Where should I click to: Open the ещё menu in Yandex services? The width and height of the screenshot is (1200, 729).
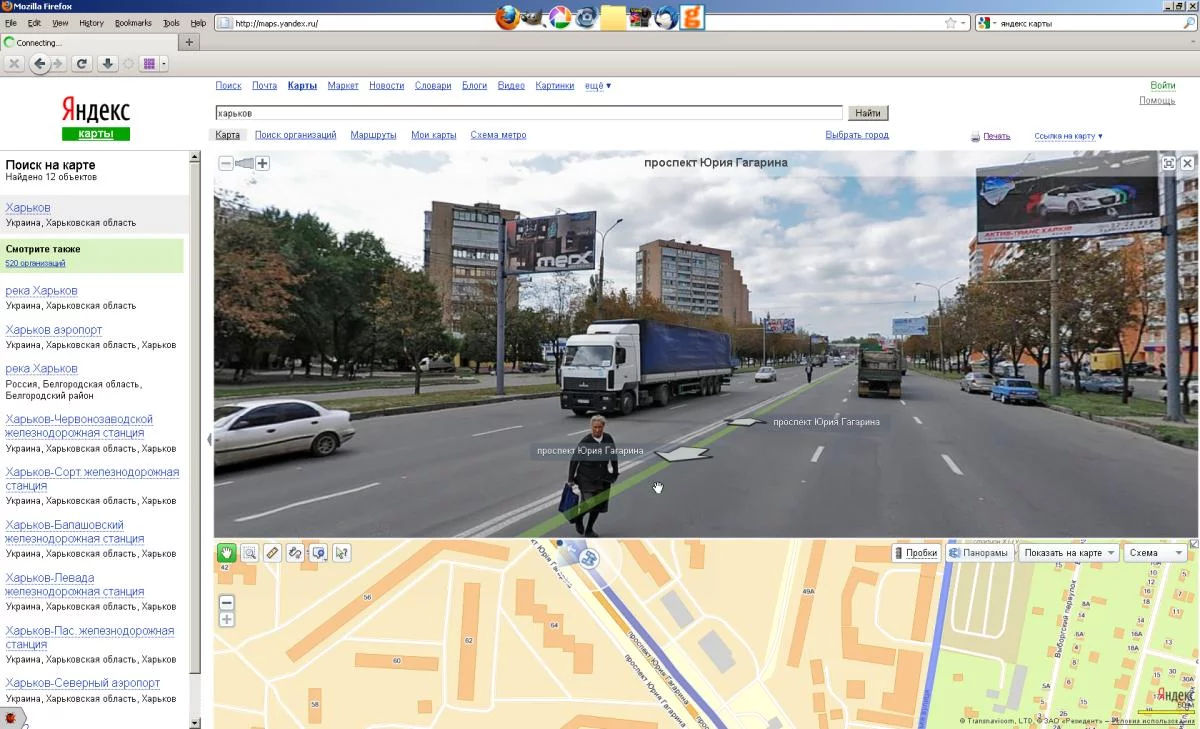(597, 85)
